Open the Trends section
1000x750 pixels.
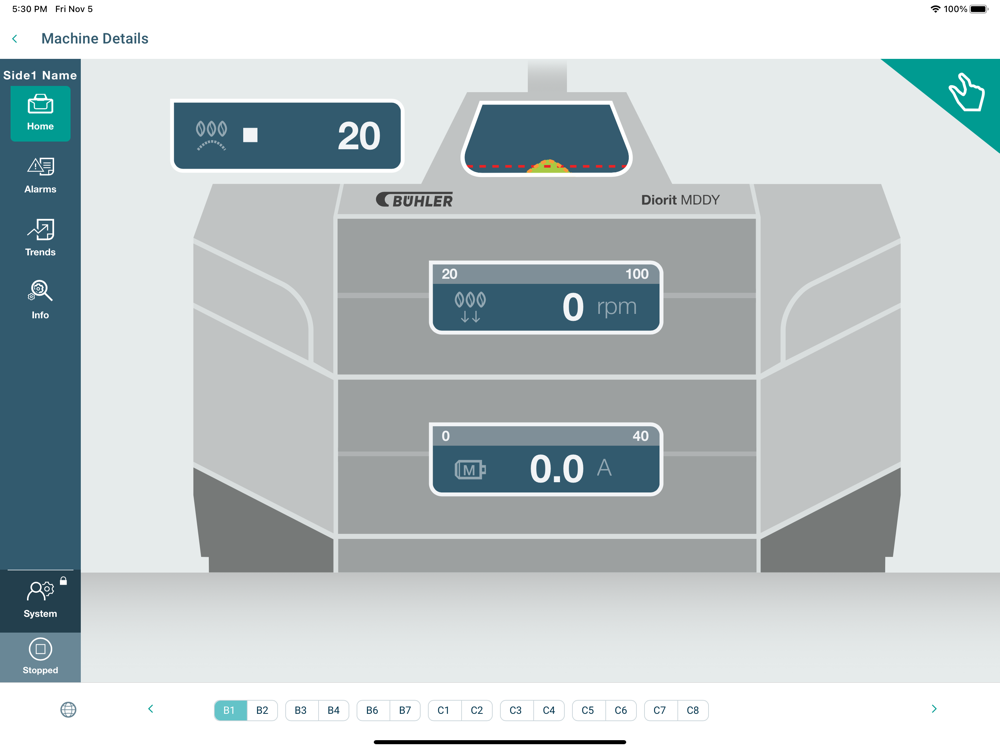[x=40, y=238]
